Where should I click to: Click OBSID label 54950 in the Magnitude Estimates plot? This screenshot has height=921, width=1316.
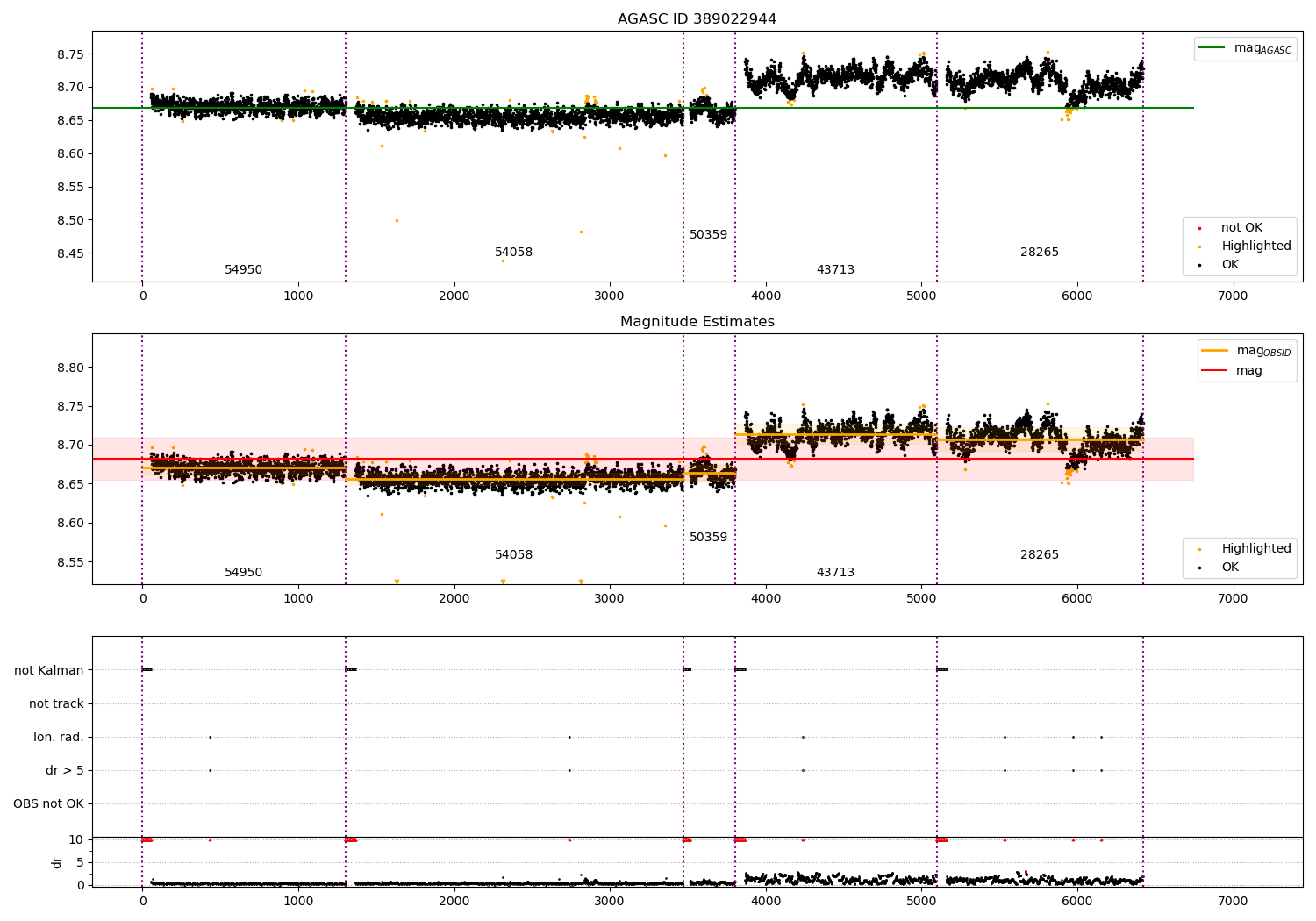click(243, 573)
